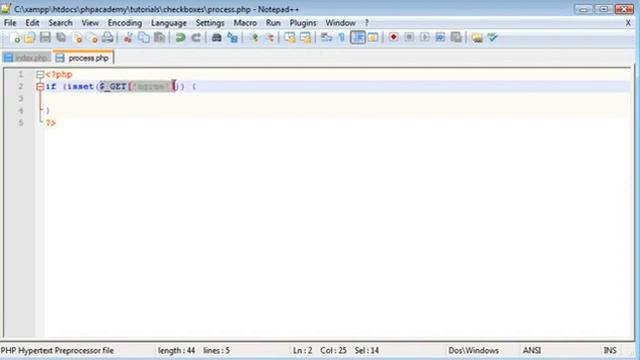Start macro recording with red button
The image size is (640, 360).
point(393,38)
